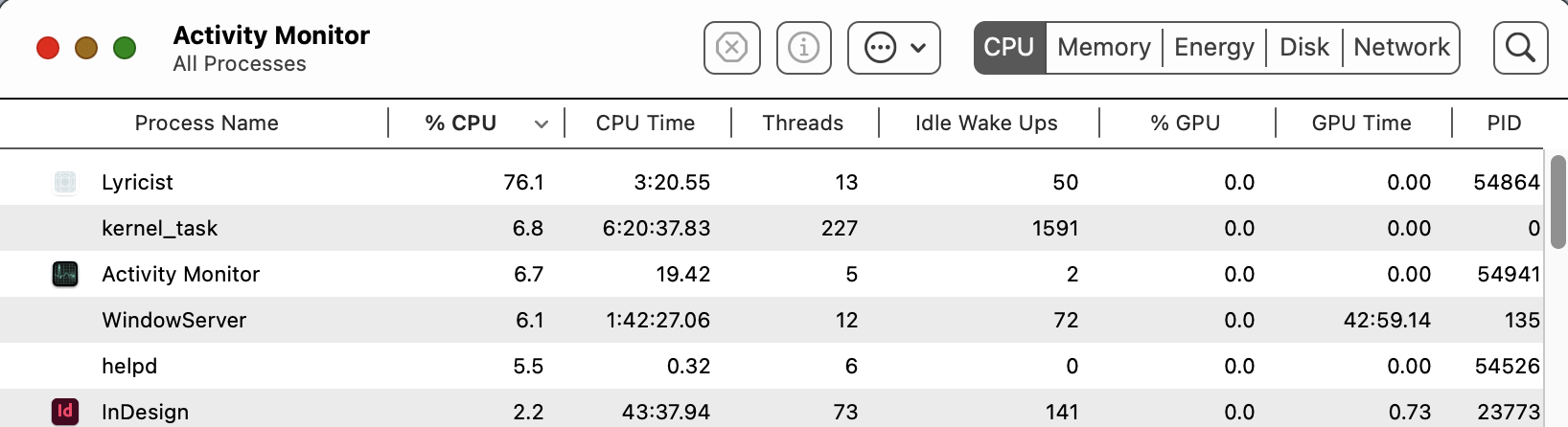This screenshot has width=1568, height=427.
Task: Select the CPU tab
Action: (1009, 48)
